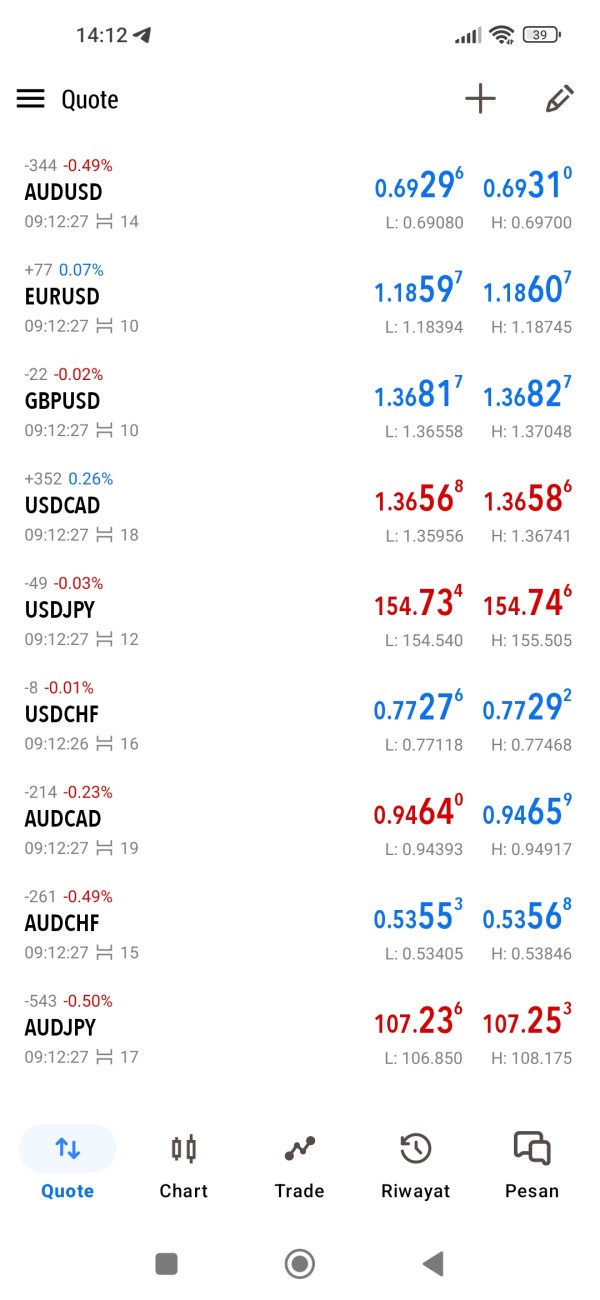Tap the USDCAD ask price 1.36586
Image resolution: width=600 pixels, height=1300 pixels.
[x=527, y=498]
